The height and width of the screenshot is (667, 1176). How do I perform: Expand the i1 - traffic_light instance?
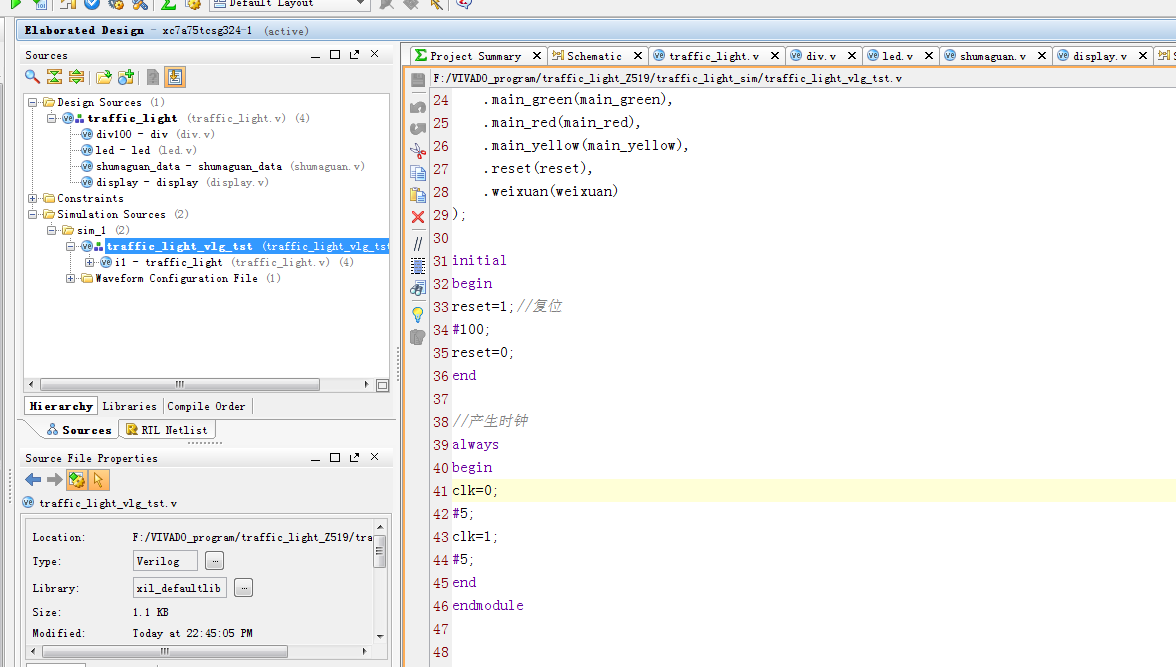[89, 263]
